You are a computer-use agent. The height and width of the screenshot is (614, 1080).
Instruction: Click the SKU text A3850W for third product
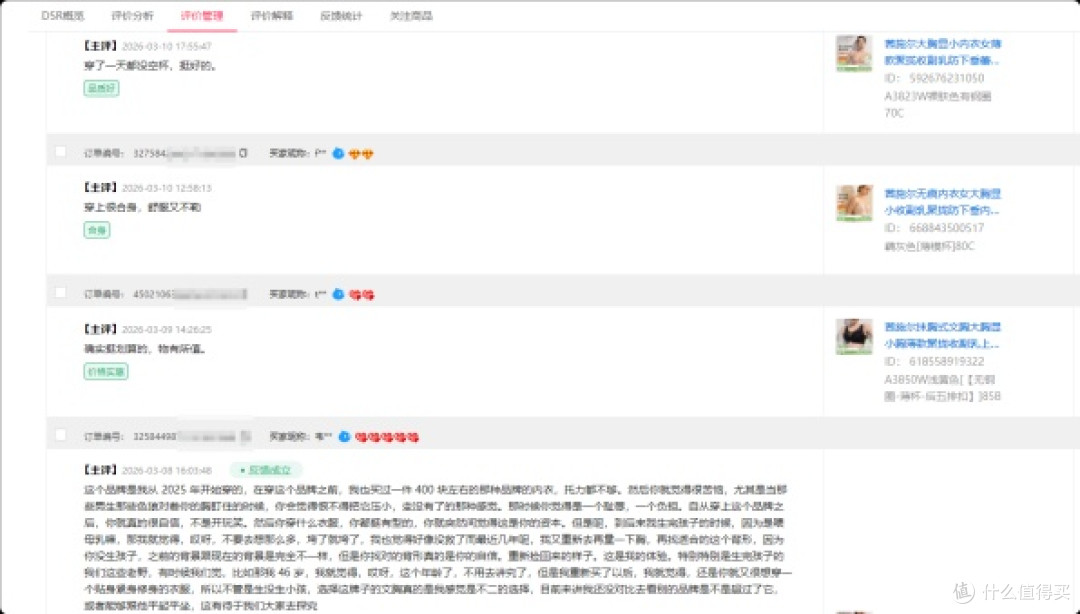pos(942,387)
